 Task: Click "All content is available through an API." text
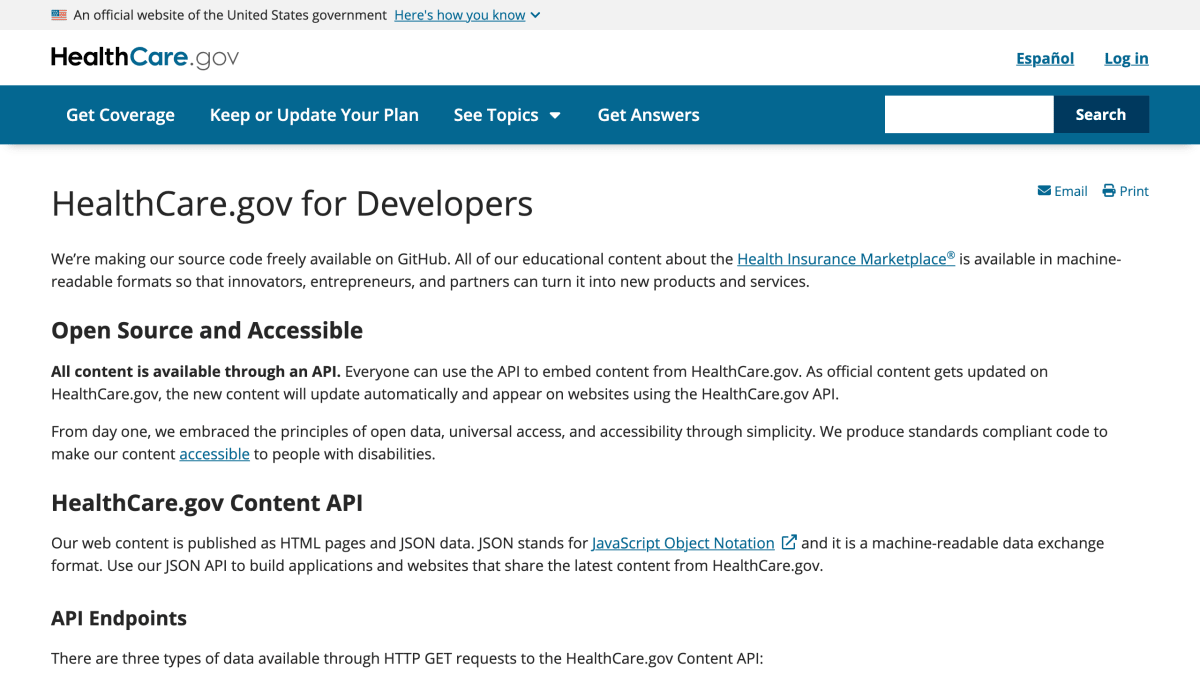196,371
